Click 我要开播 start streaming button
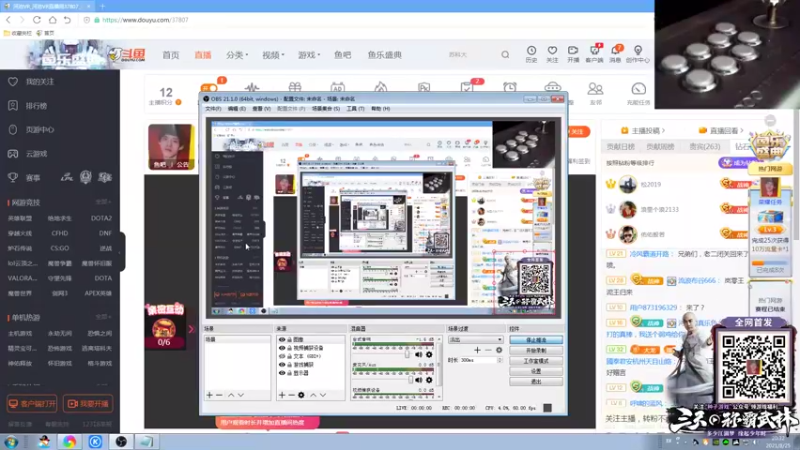The height and width of the screenshot is (450, 800). click(88, 404)
